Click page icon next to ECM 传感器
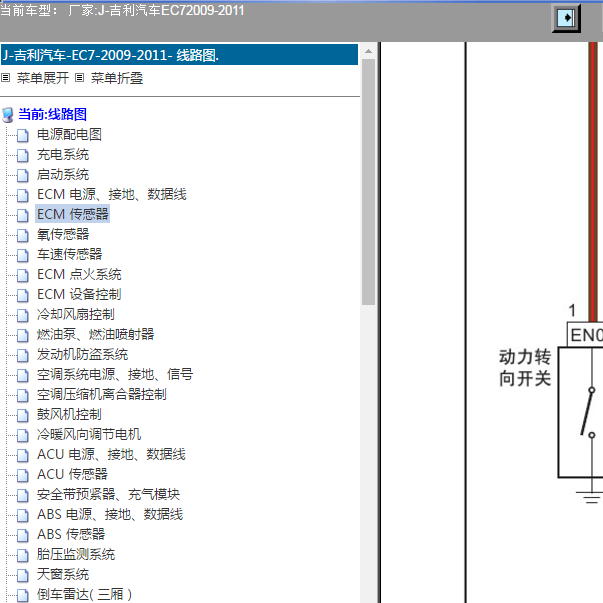 coord(23,215)
